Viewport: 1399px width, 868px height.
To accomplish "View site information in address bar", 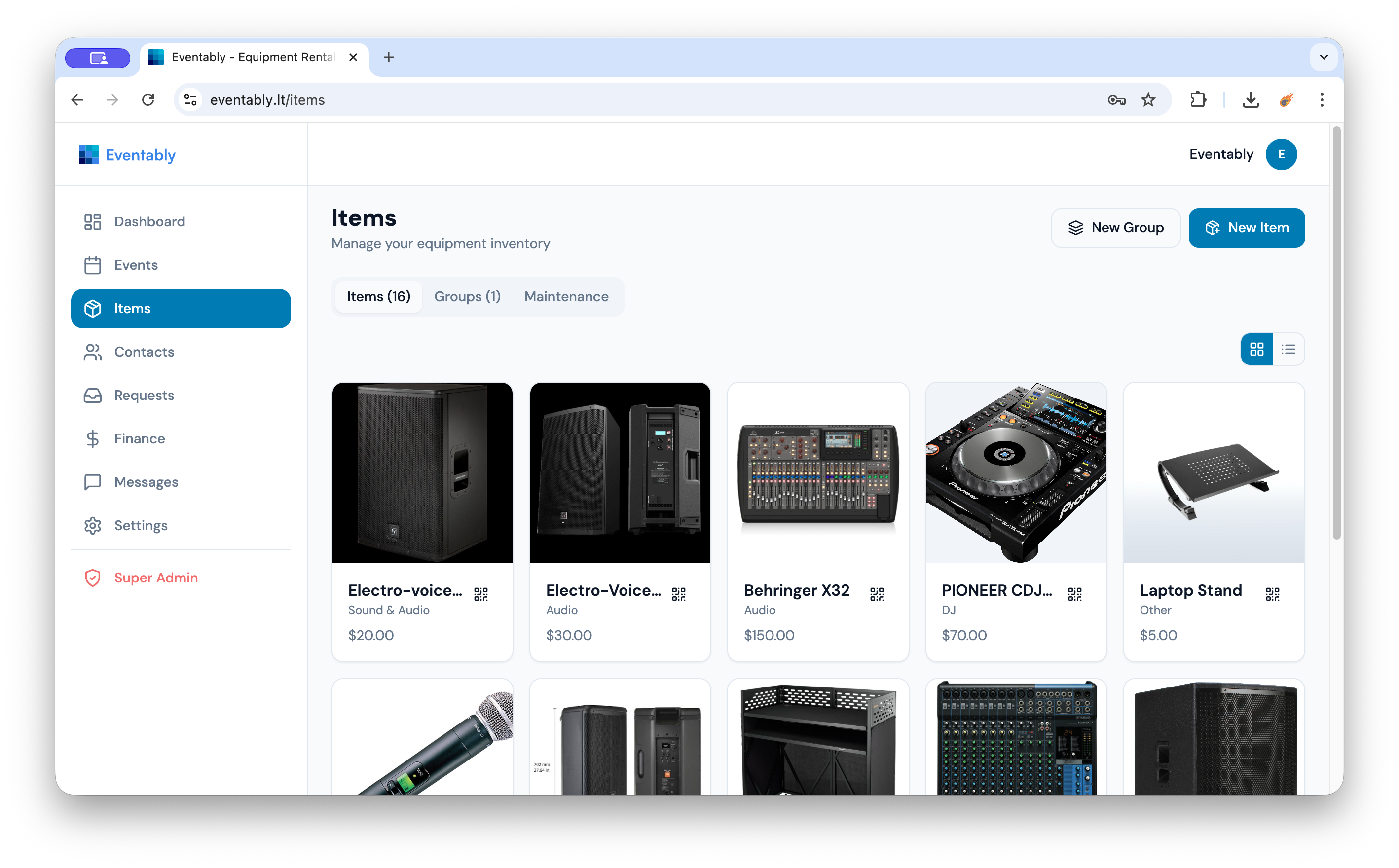I will coord(190,100).
